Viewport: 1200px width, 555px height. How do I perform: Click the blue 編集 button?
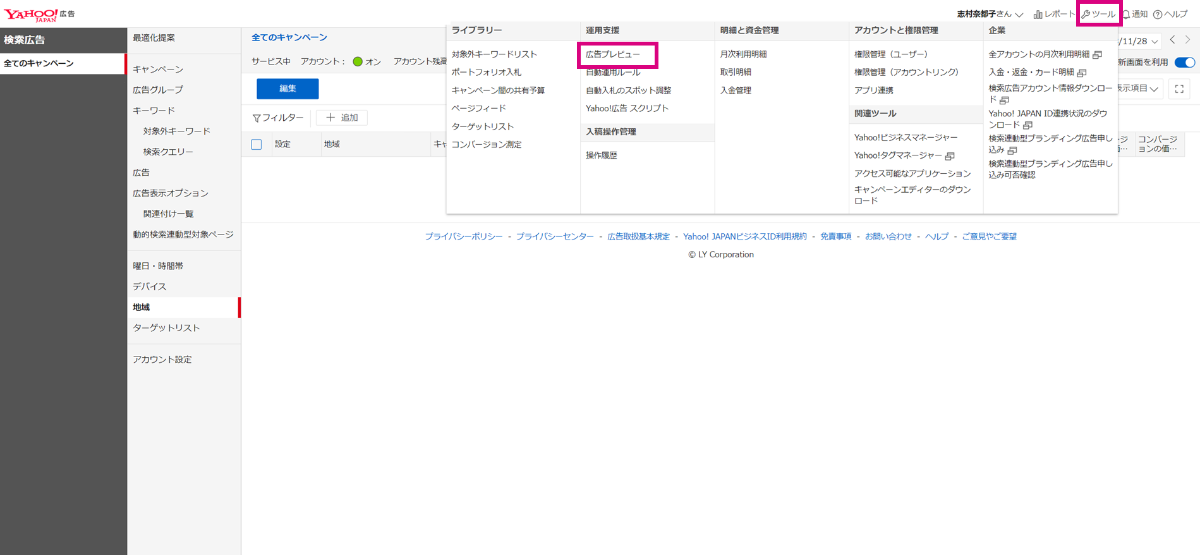(287, 89)
